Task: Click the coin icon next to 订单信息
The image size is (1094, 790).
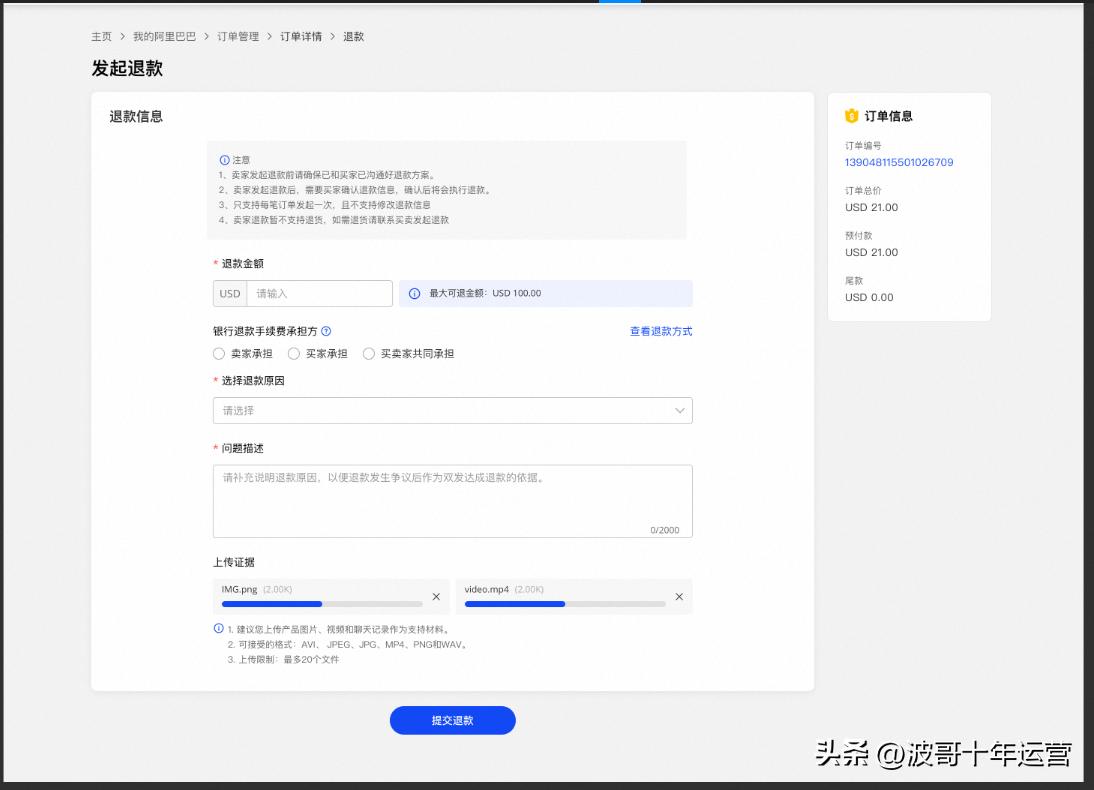Action: (851, 115)
